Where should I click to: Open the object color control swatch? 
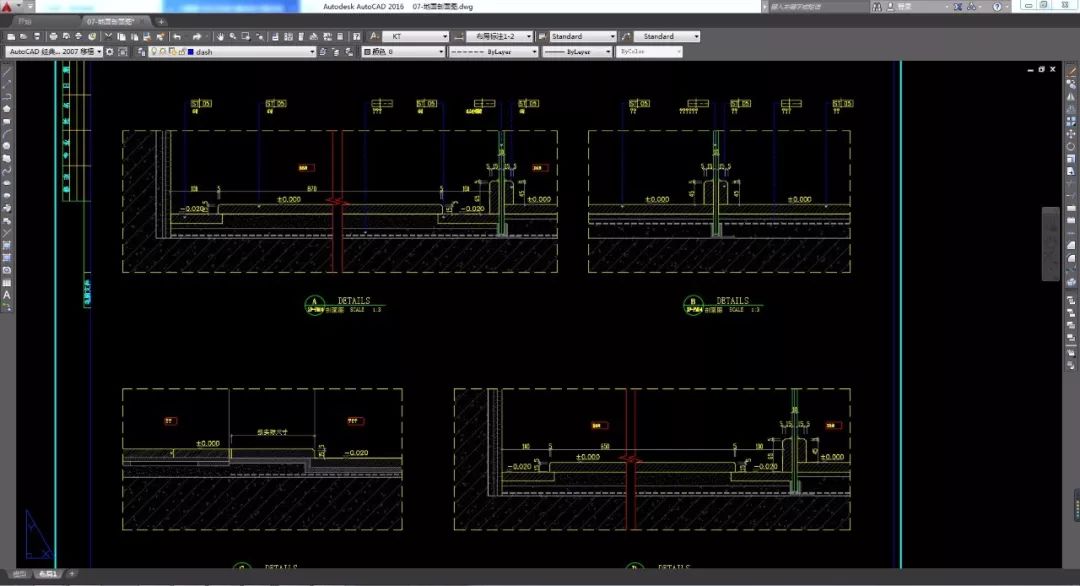(x=367, y=51)
